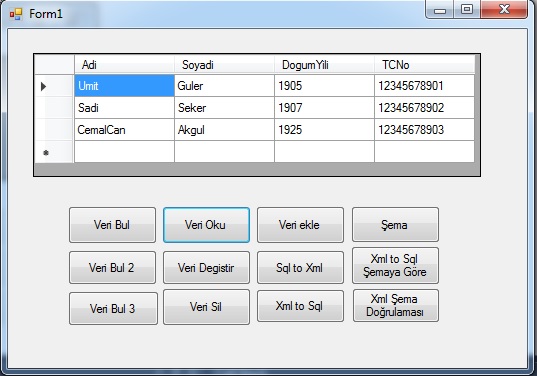Viewport: 537px width, 376px height.
Task: Select the cell containing CemalCan
Action: [x=124, y=130]
